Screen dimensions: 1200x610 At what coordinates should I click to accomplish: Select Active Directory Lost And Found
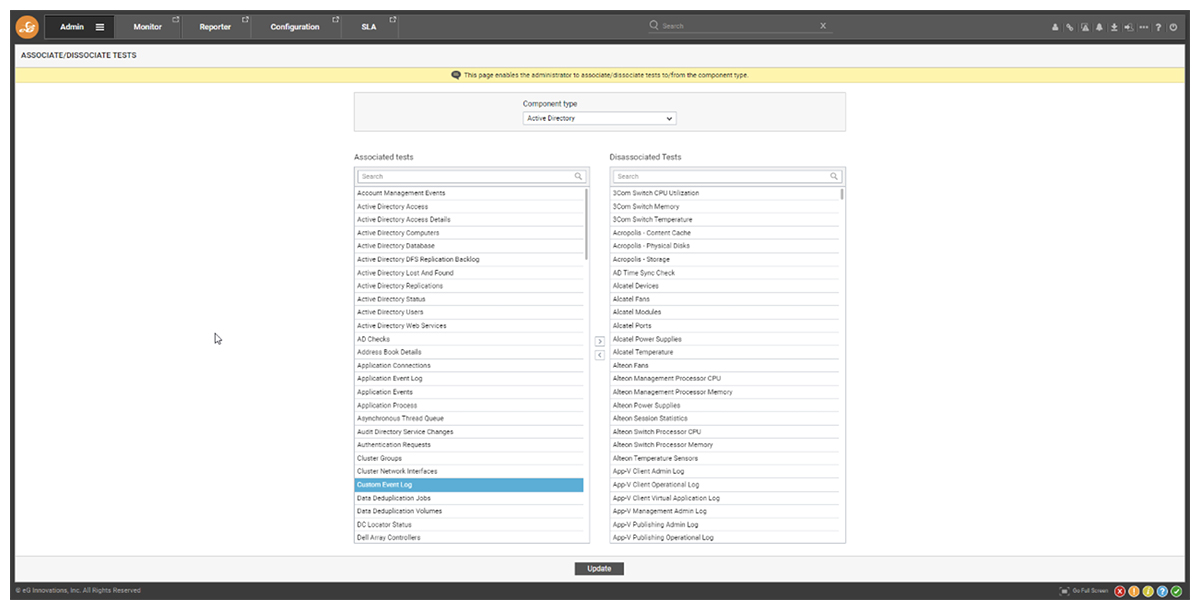(469, 272)
